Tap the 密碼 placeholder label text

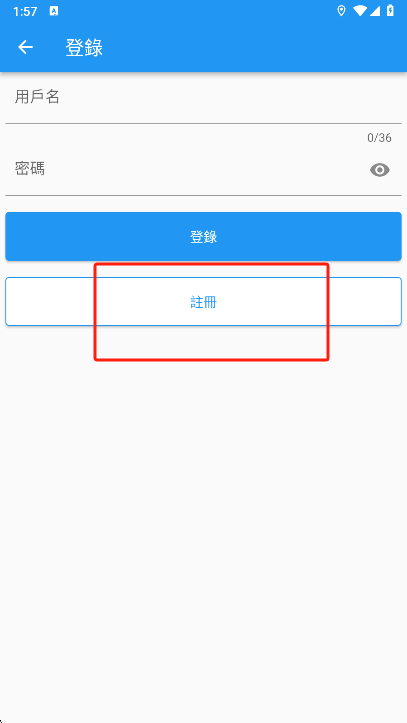pos(29,169)
